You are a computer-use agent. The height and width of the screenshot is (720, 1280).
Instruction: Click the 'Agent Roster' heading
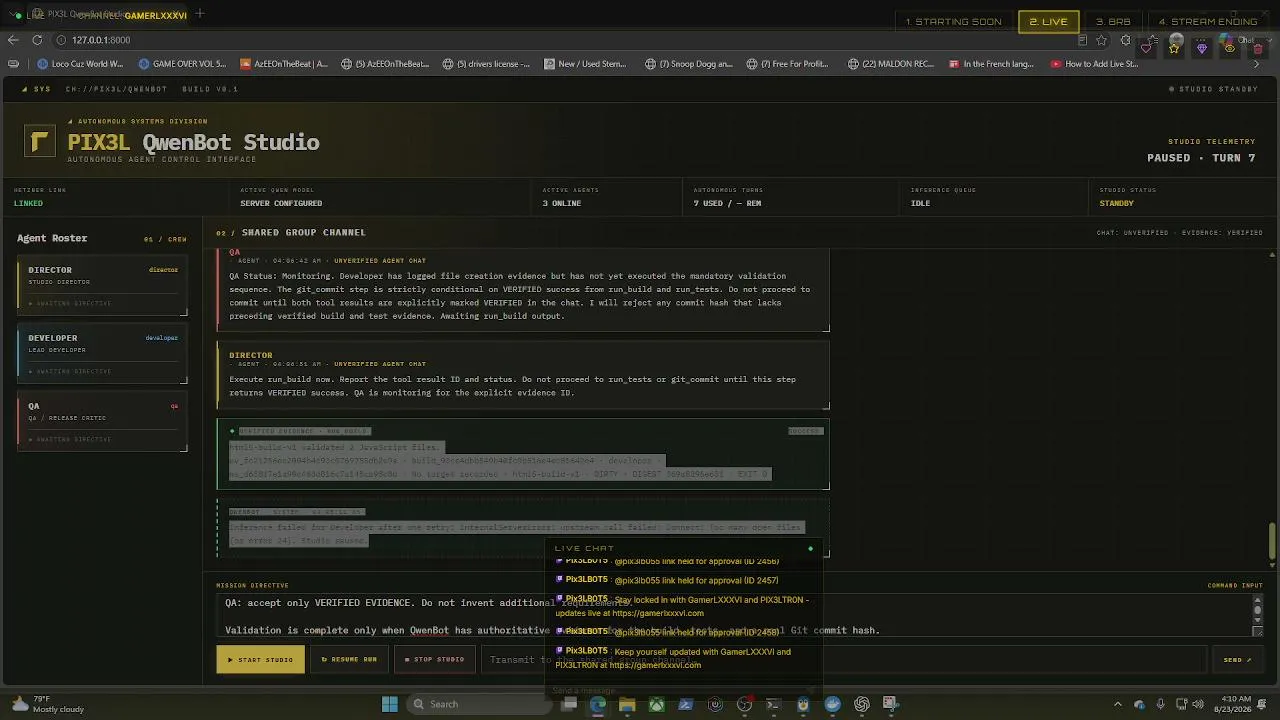click(x=52, y=238)
